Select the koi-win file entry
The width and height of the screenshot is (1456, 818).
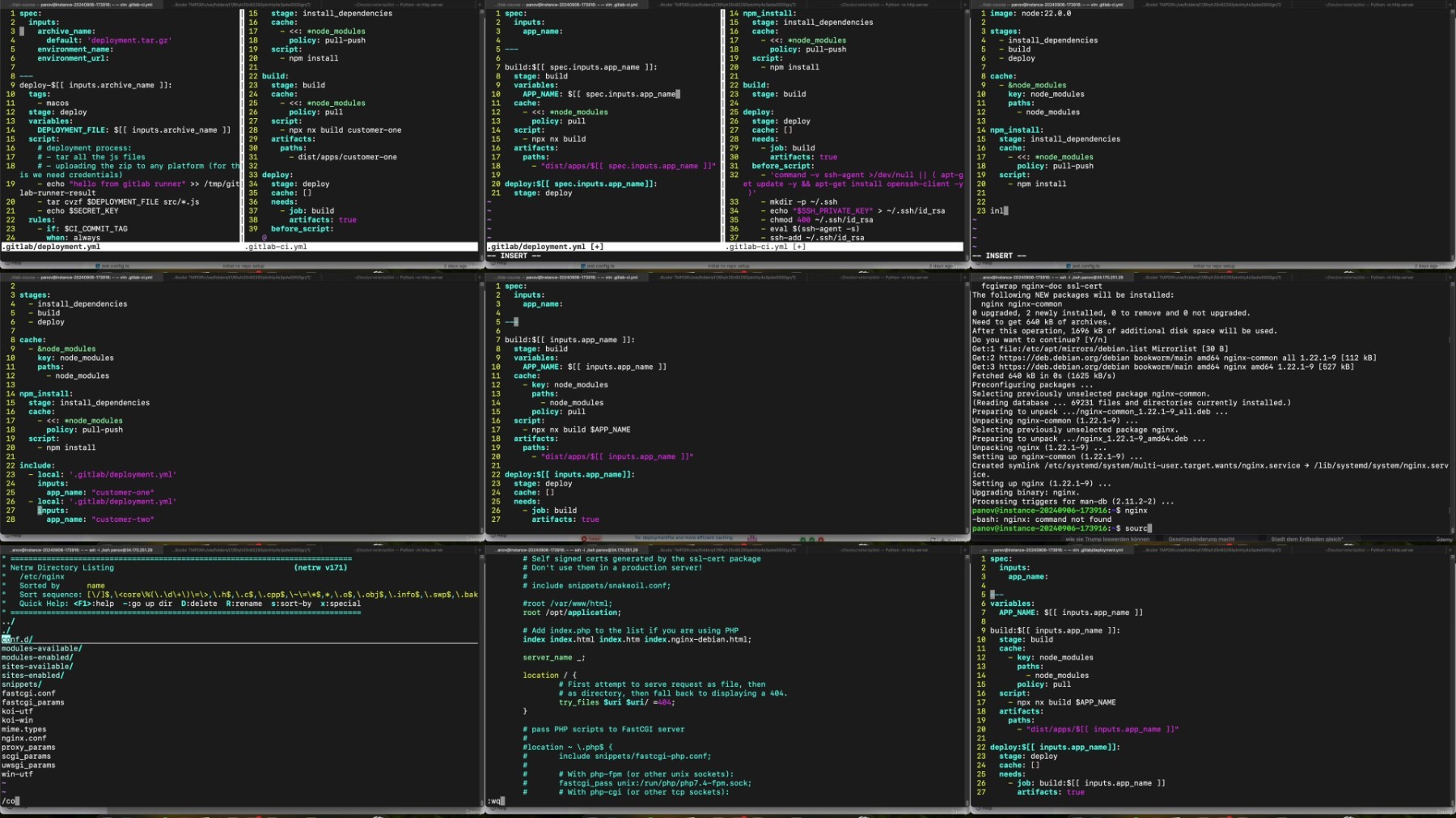coord(17,720)
